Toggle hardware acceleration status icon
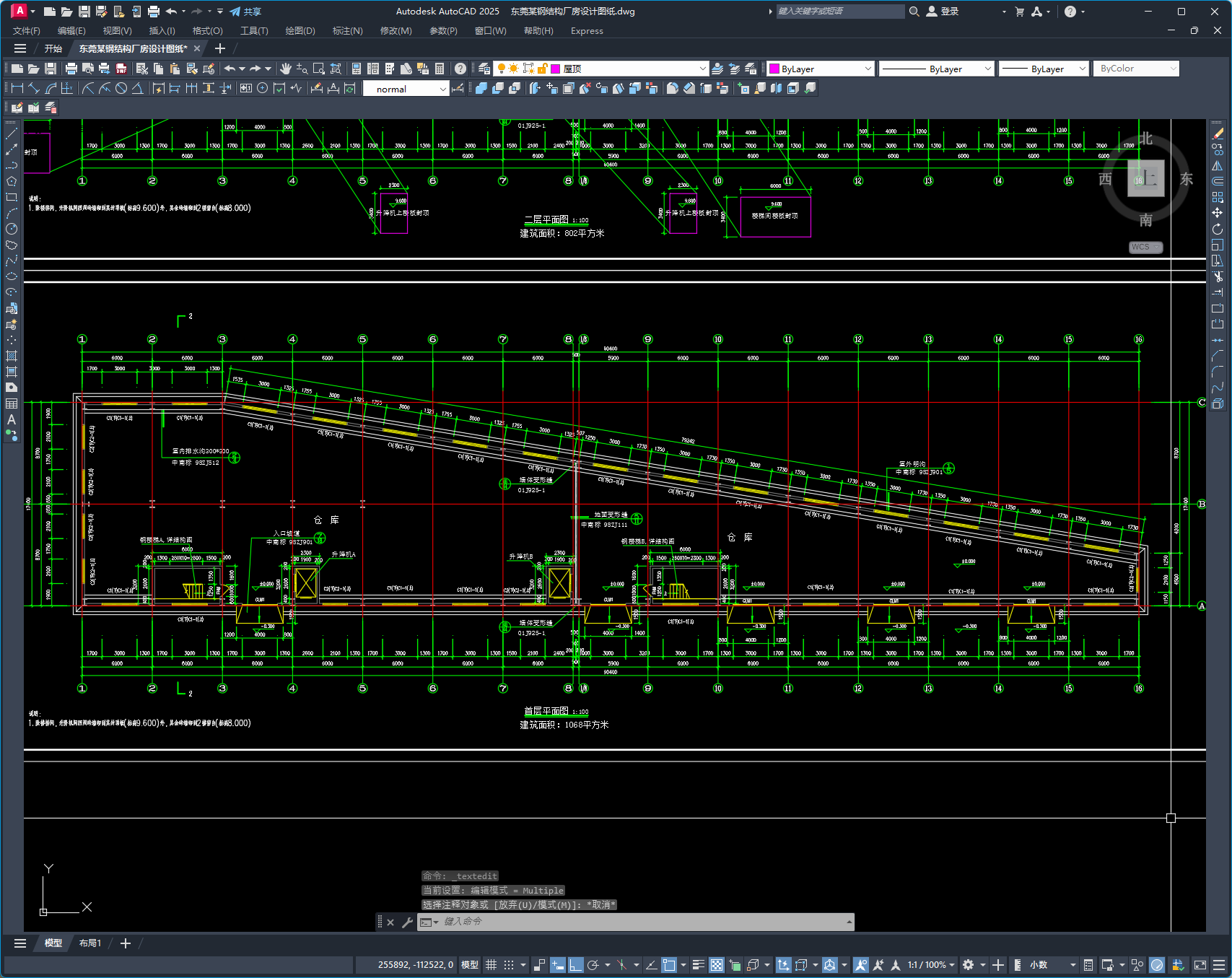This screenshot has width=1232, height=978. (1157, 965)
